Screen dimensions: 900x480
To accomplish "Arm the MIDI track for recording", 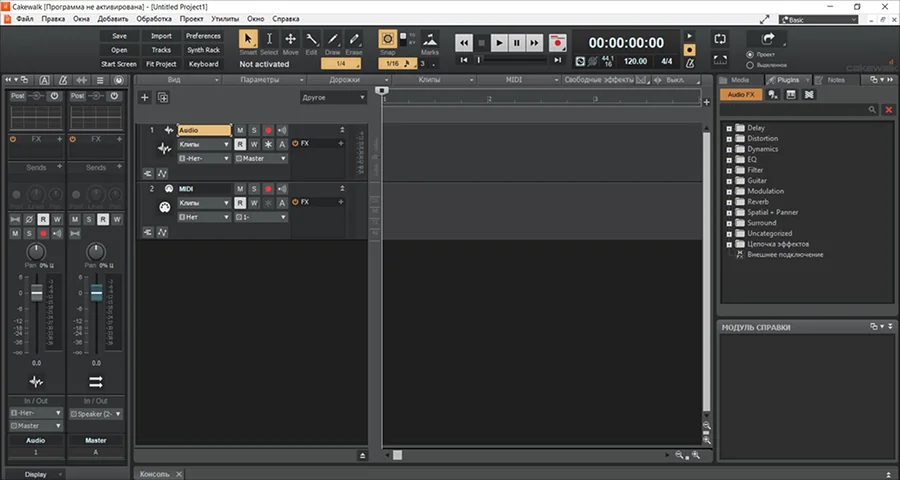I will point(267,189).
